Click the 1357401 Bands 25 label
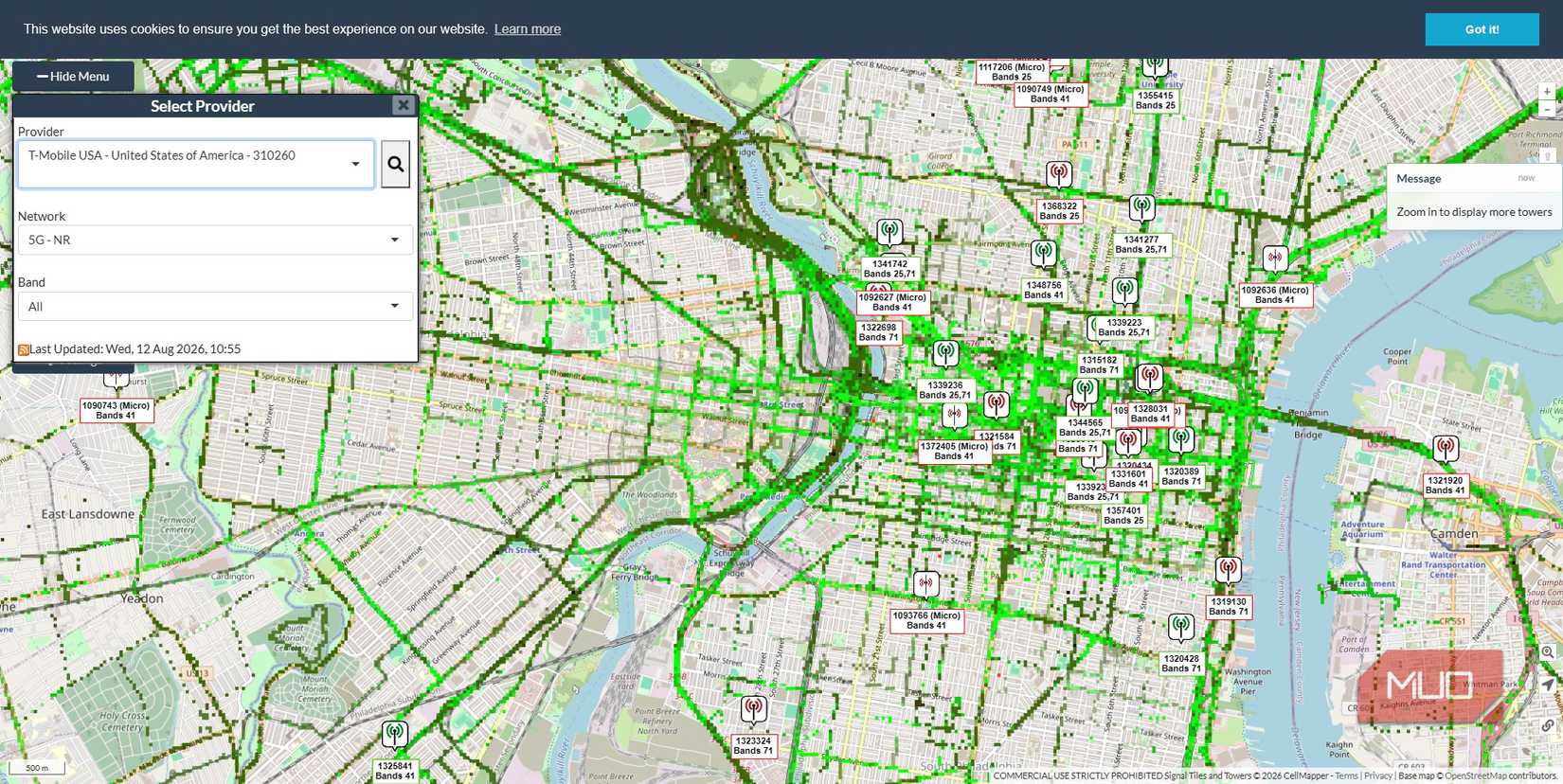This screenshot has width=1563, height=784. (1123, 515)
